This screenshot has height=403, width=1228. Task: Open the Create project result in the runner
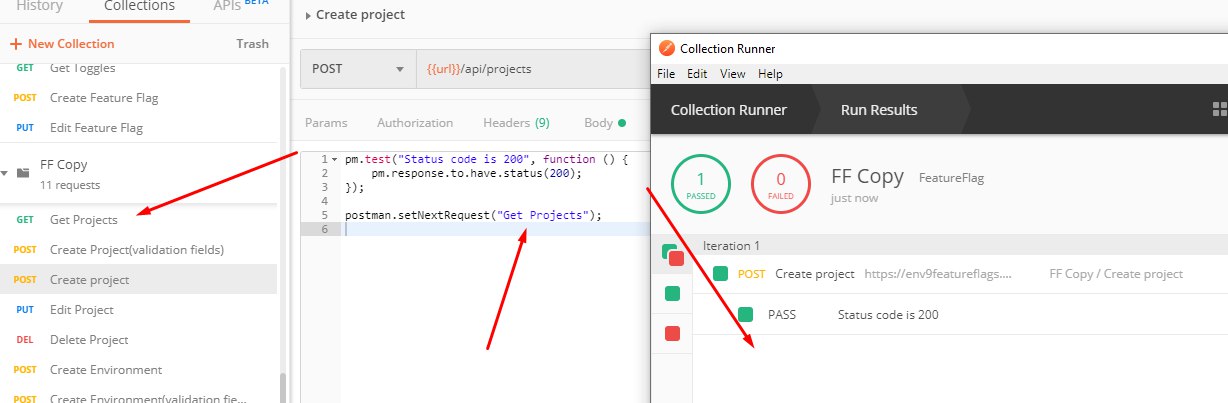pos(815,274)
